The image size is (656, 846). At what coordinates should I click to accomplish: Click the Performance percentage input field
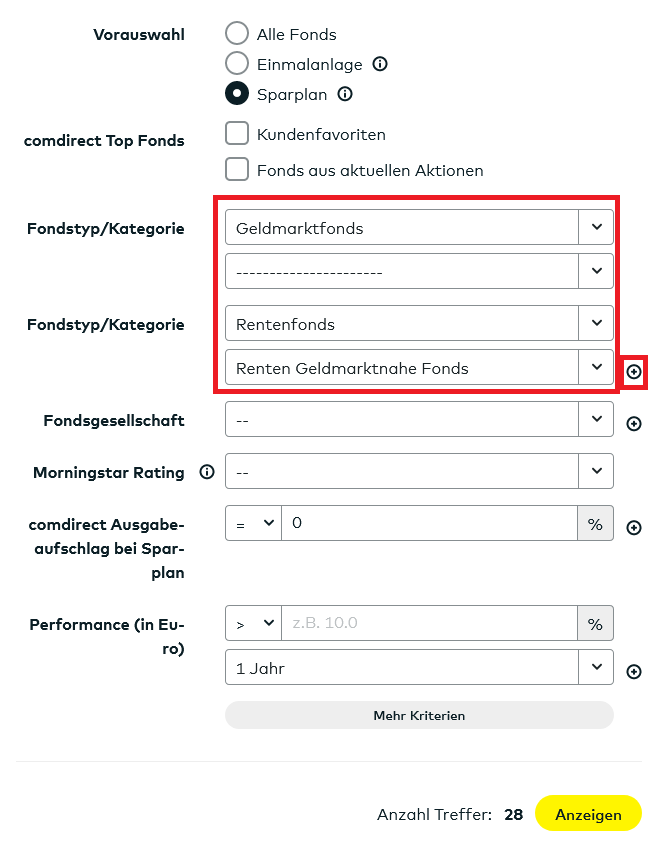coord(429,623)
